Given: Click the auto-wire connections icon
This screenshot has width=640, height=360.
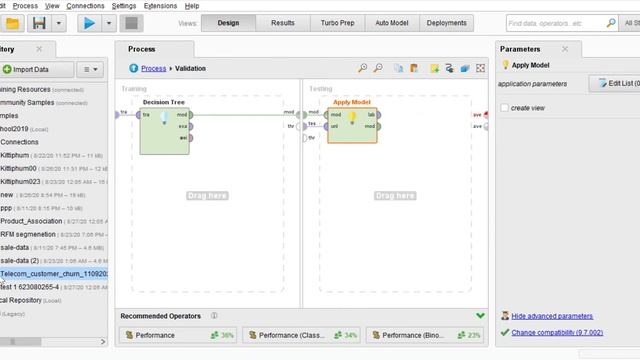Looking at the screenshot, I should click(x=450, y=68).
